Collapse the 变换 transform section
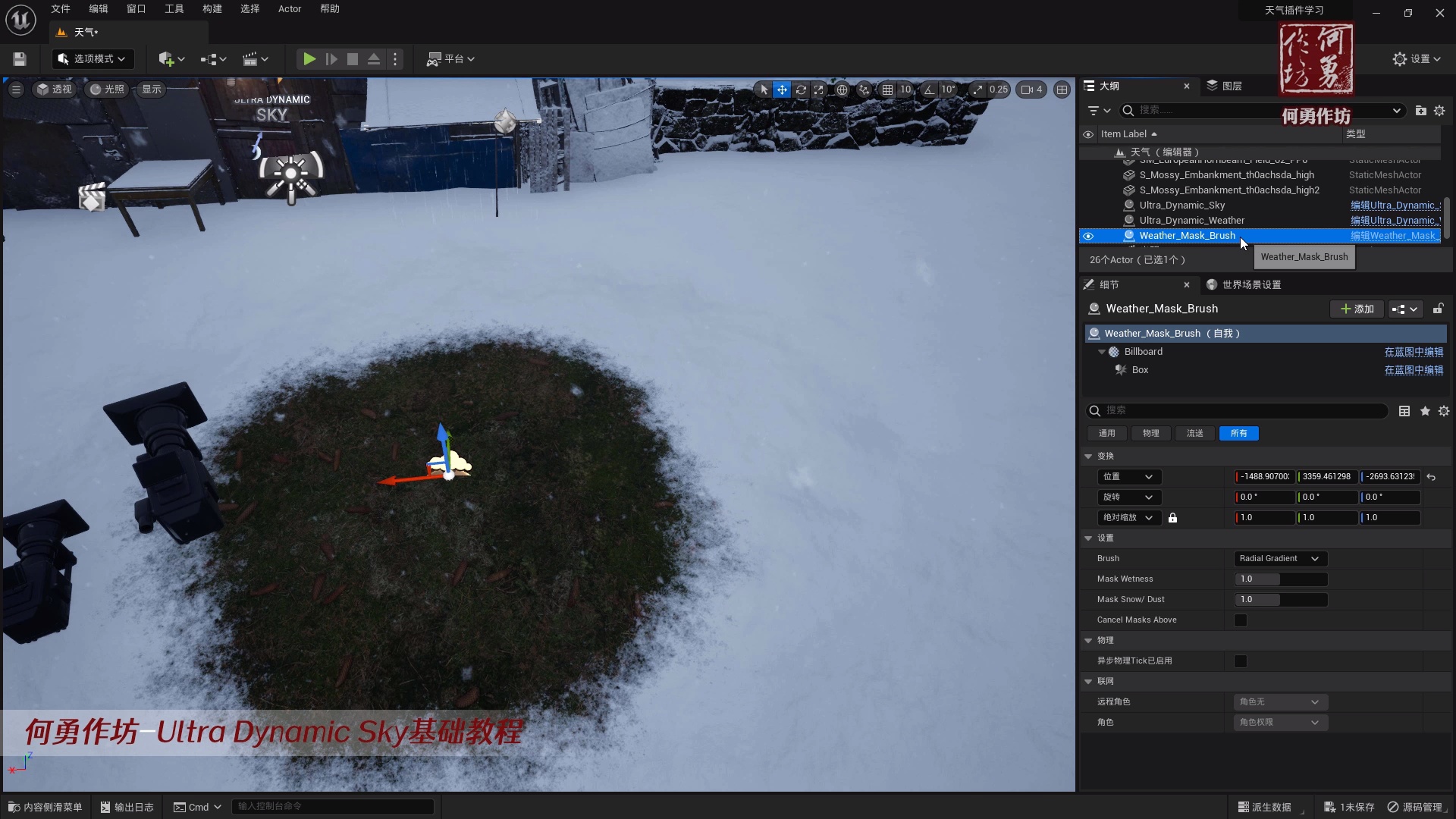1456x819 pixels. (x=1089, y=457)
